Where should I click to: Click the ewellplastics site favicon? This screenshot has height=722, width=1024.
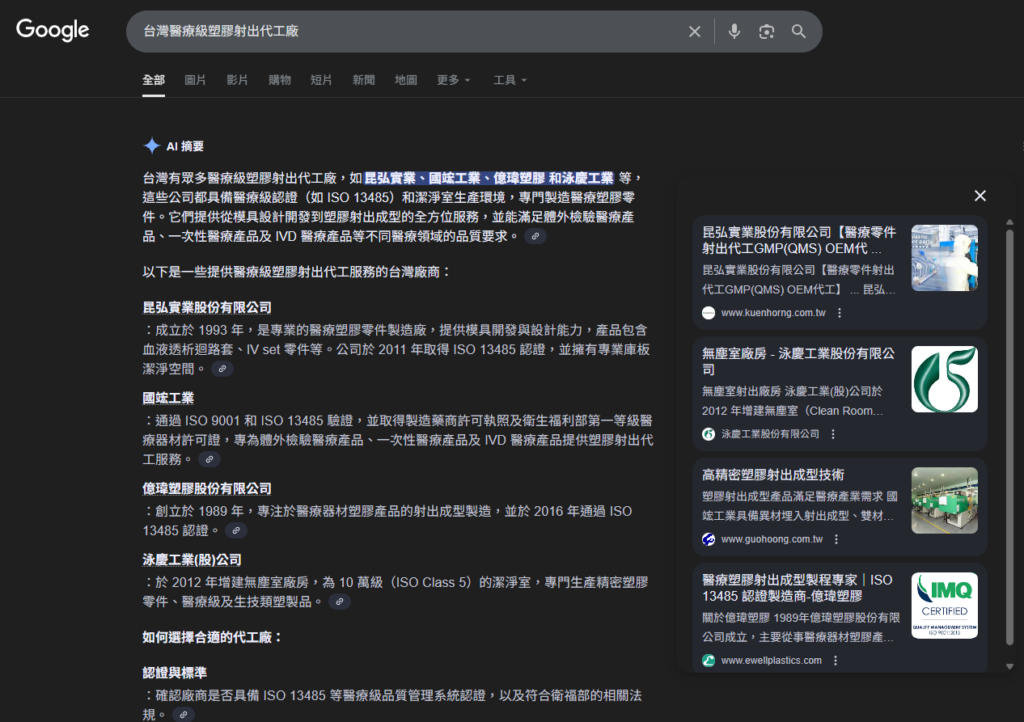709,661
